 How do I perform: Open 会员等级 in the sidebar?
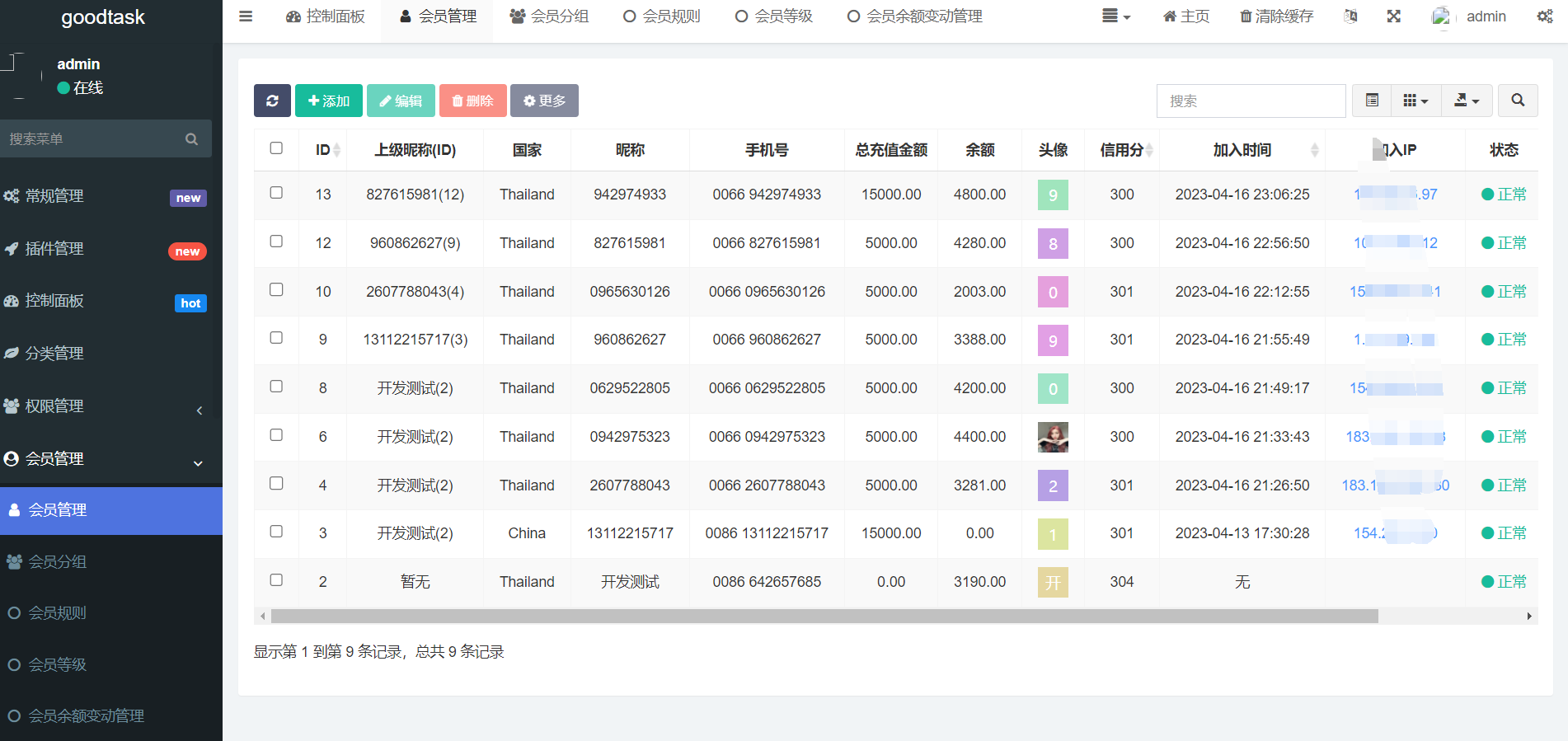58,664
